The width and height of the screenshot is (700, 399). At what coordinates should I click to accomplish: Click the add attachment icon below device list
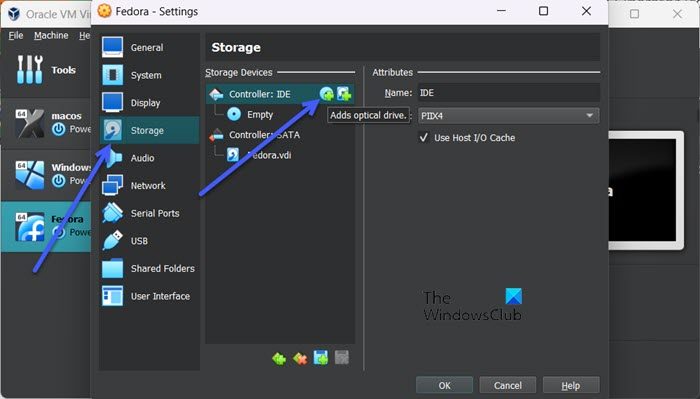coord(321,358)
